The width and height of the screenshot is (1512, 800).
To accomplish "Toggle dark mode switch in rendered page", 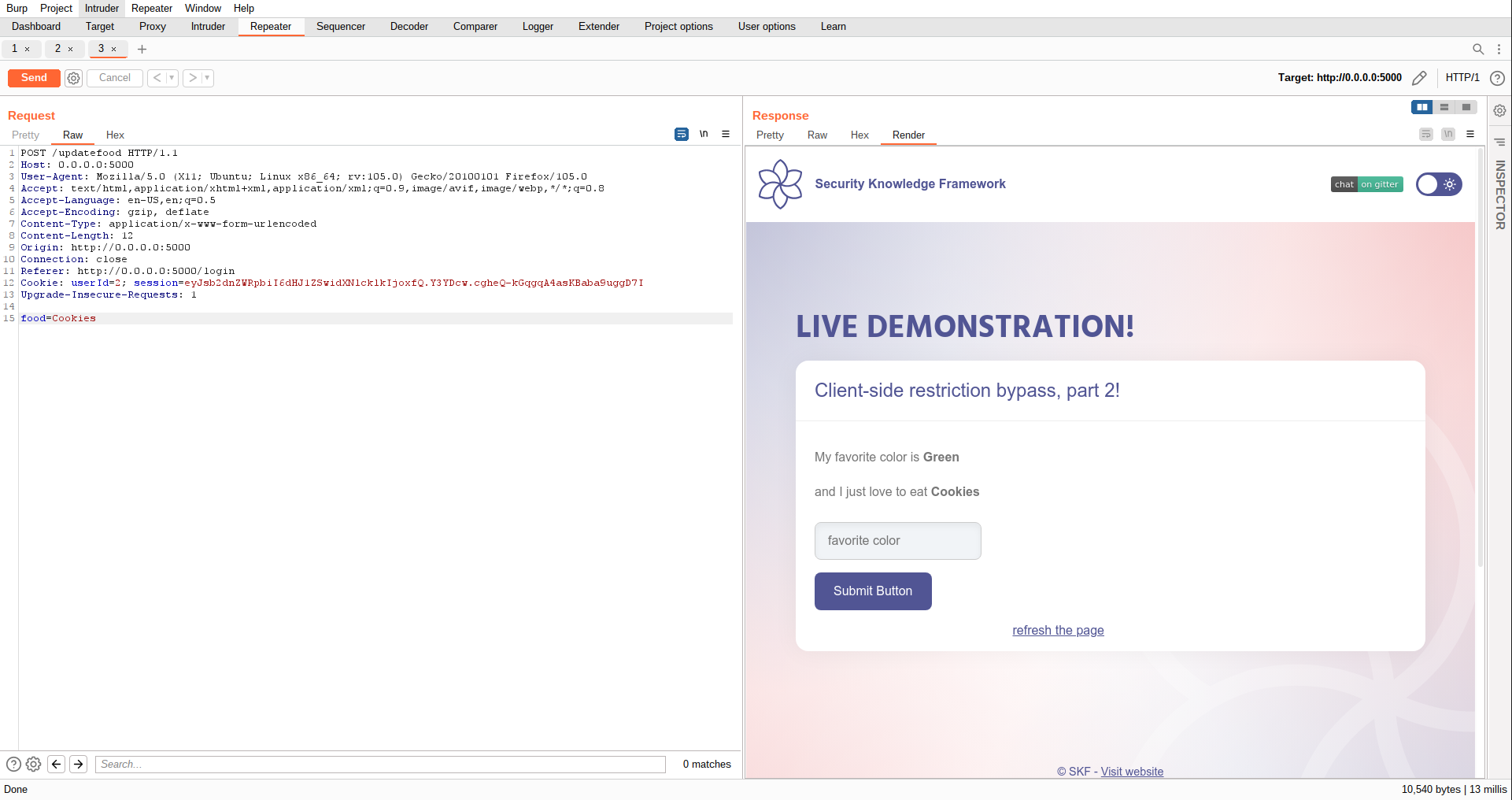I will (x=1439, y=184).
